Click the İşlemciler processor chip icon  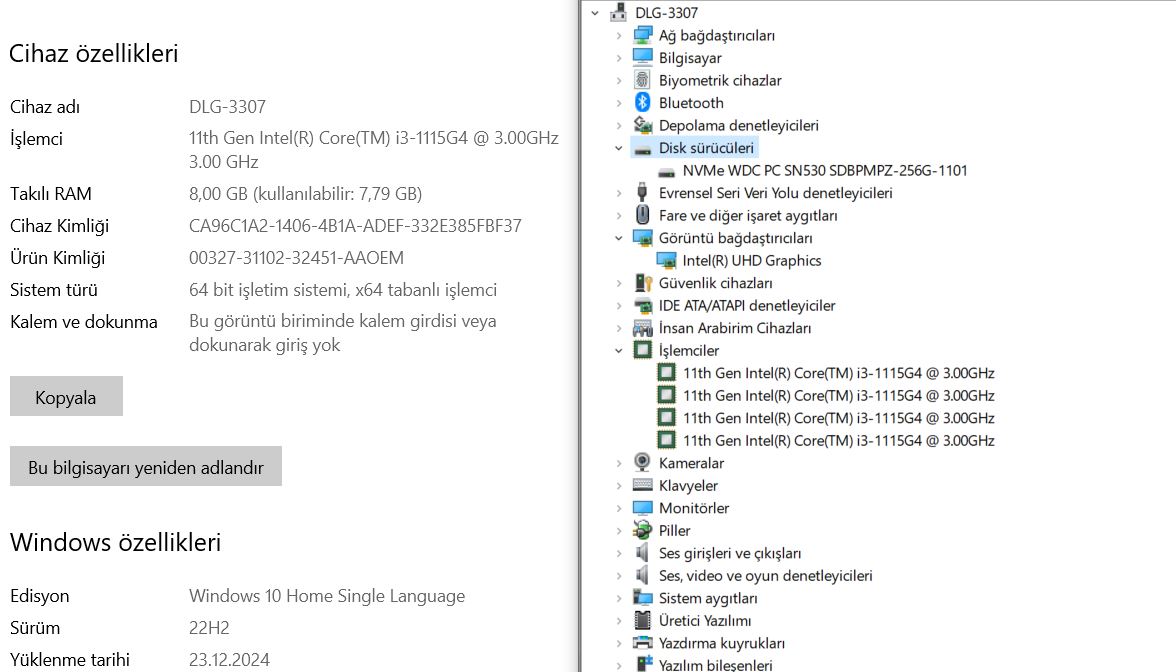[x=643, y=350]
